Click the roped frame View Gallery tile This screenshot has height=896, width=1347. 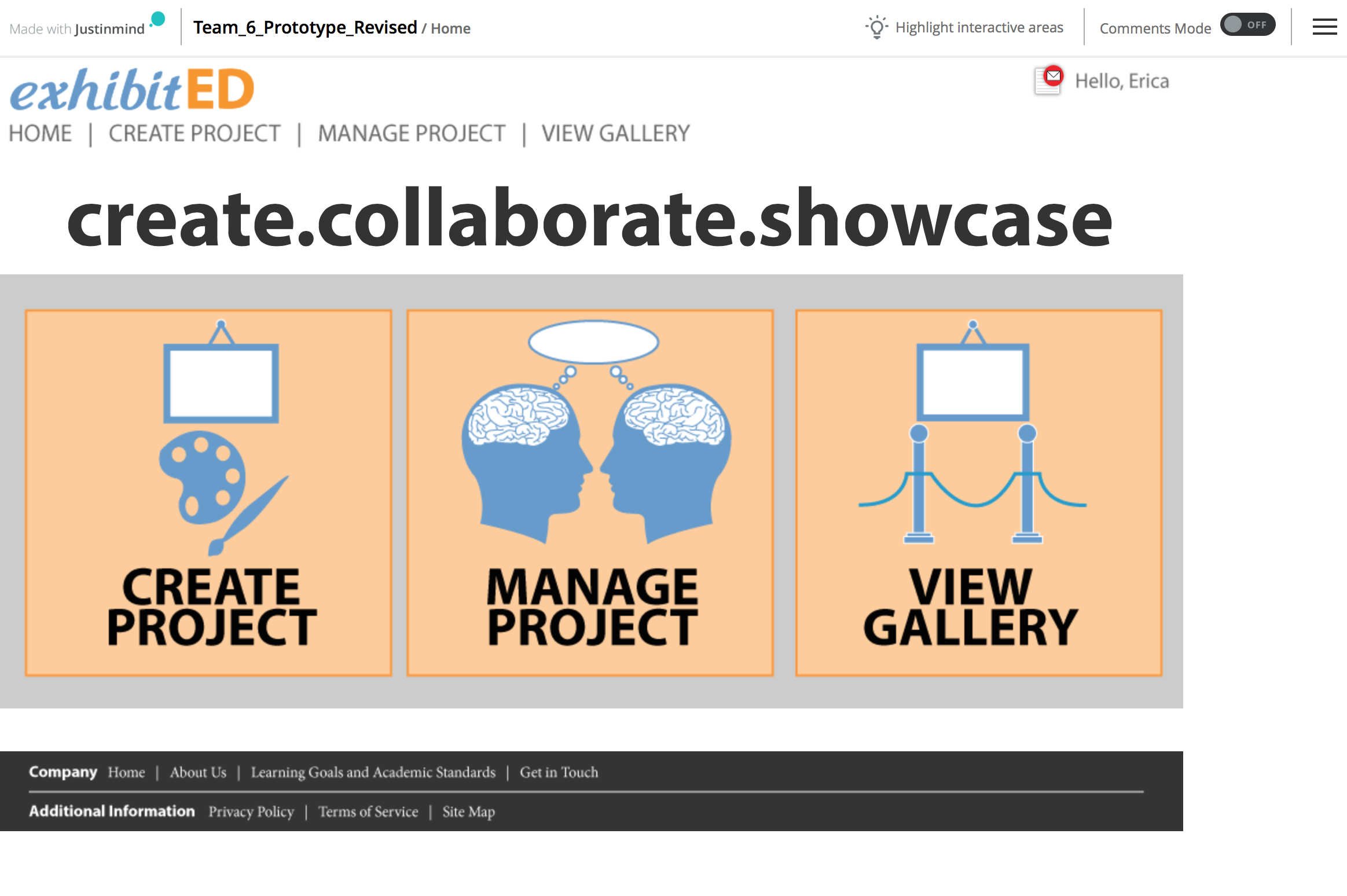pyautogui.click(x=978, y=493)
